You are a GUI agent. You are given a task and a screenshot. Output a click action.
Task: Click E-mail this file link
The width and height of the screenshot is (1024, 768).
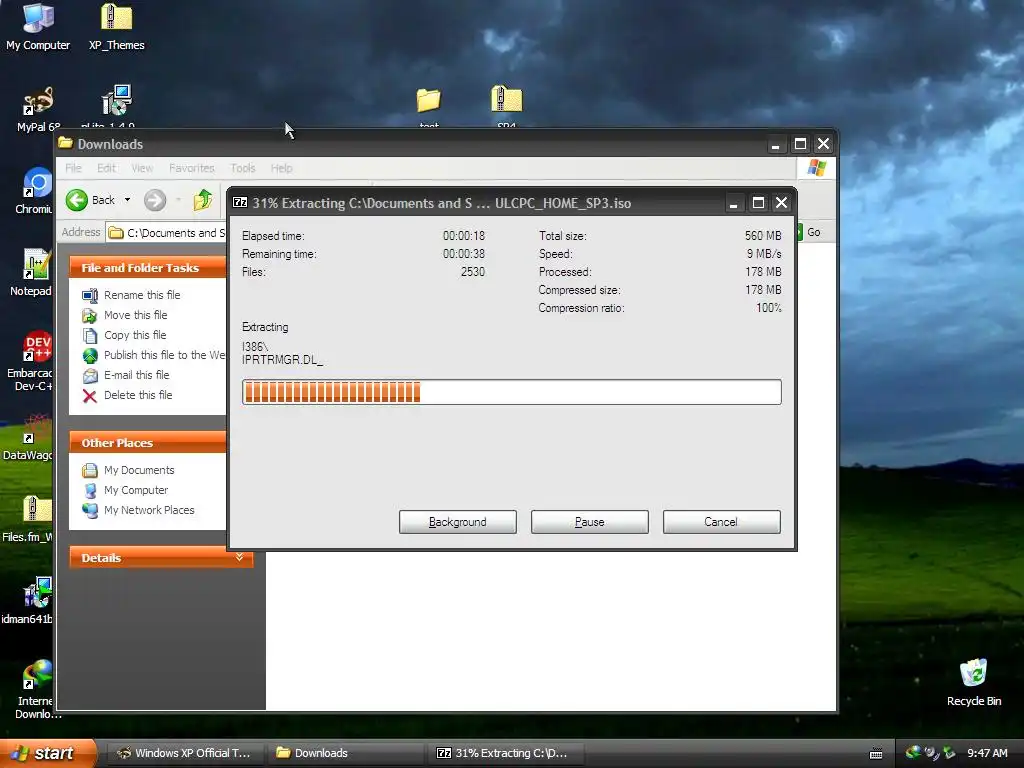(x=136, y=376)
